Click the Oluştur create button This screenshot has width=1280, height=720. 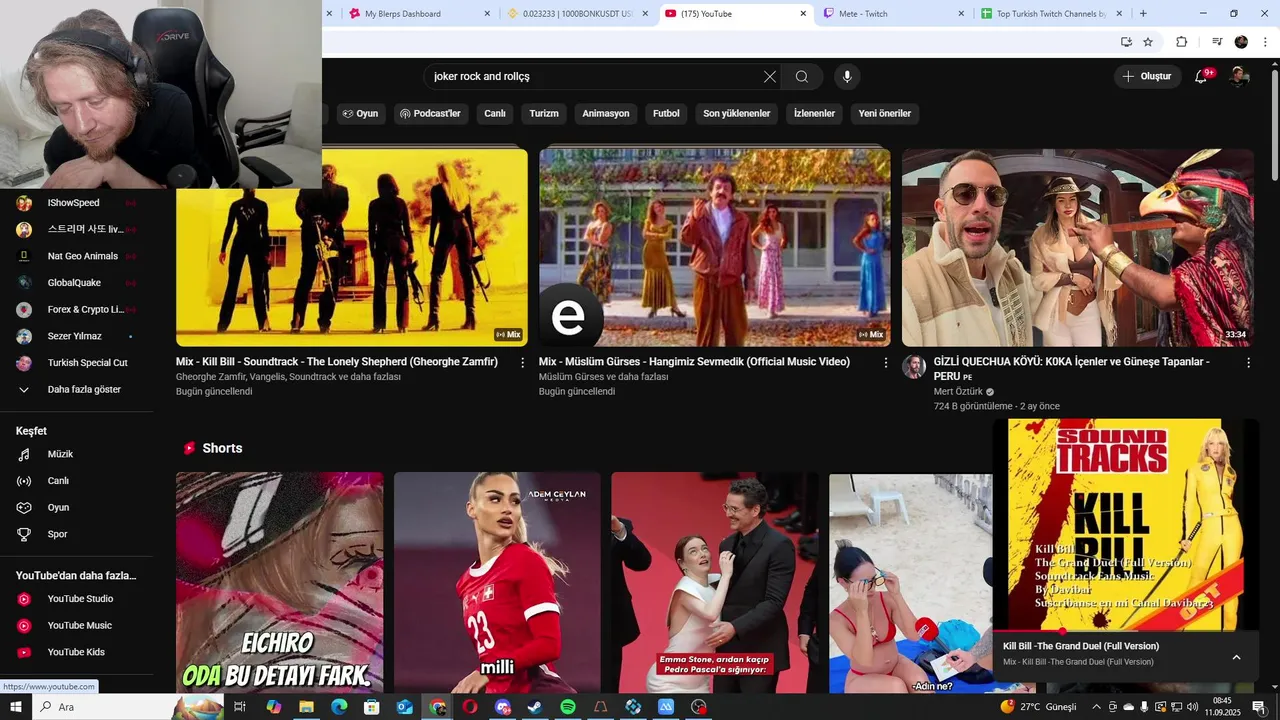[1147, 76]
